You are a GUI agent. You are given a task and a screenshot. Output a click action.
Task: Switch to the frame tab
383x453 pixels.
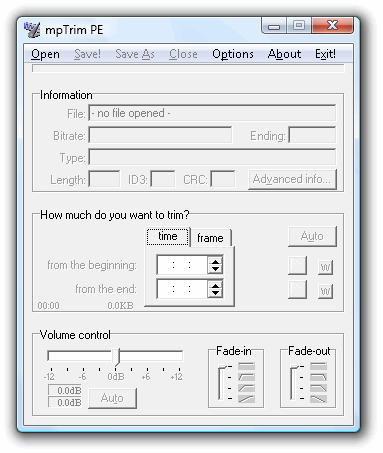pos(210,238)
